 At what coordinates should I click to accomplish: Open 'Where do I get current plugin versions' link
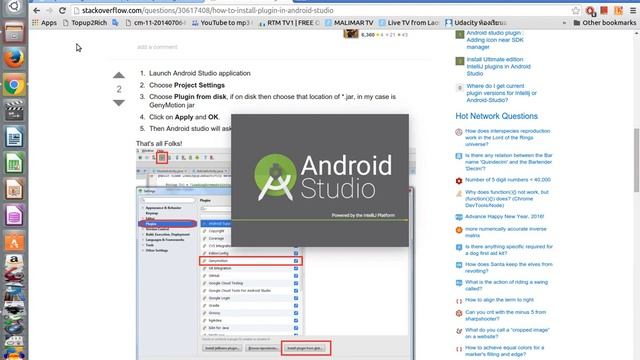501,93
